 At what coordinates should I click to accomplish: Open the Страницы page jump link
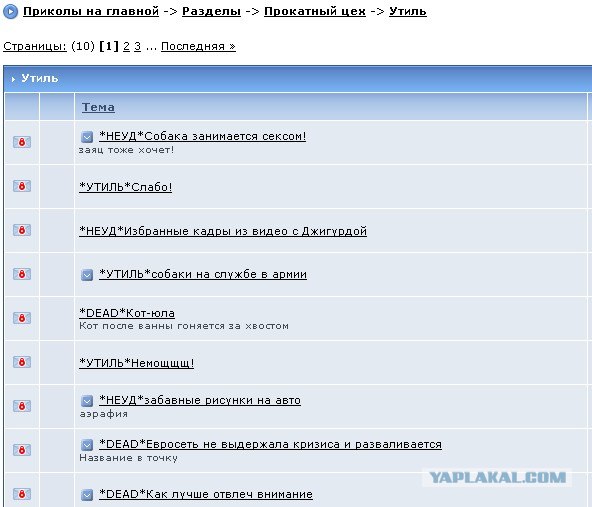(x=35, y=46)
